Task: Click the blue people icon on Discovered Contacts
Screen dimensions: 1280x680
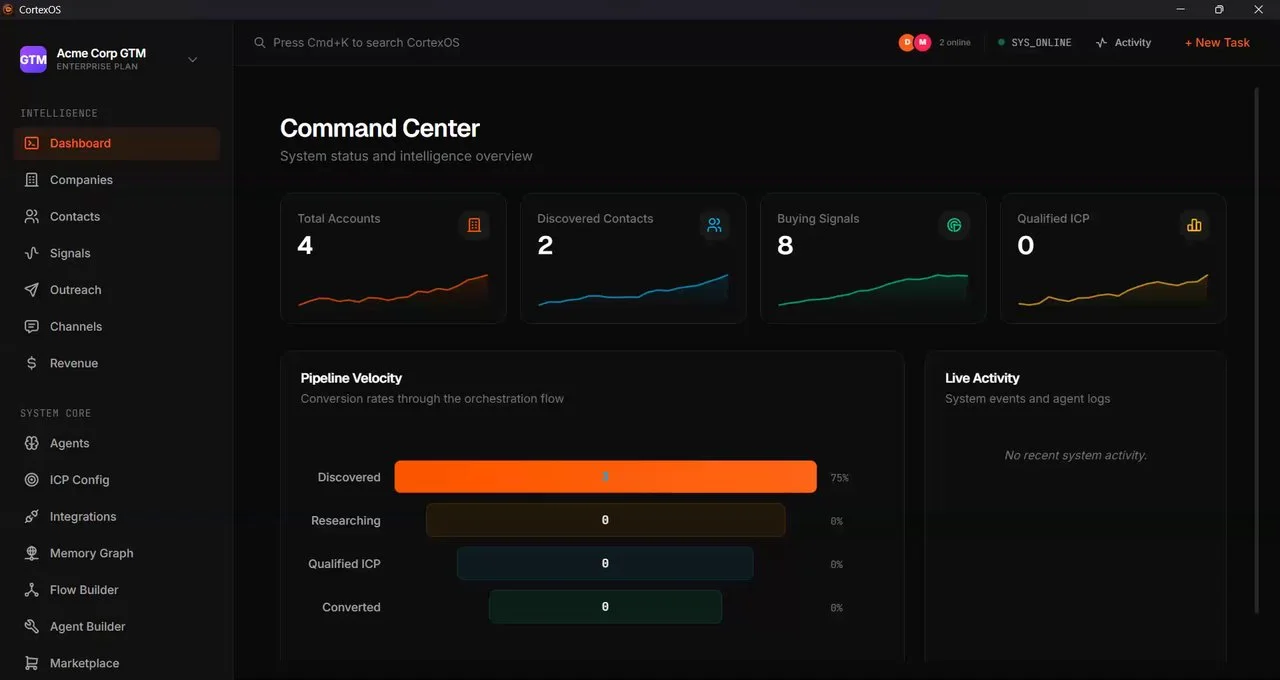Action: (714, 225)
